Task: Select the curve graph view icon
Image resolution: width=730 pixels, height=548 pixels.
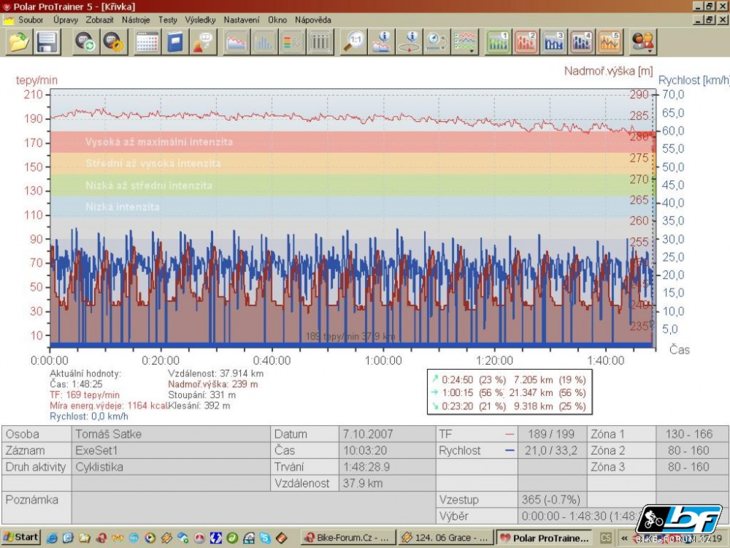Action: (x=236, y=41)
